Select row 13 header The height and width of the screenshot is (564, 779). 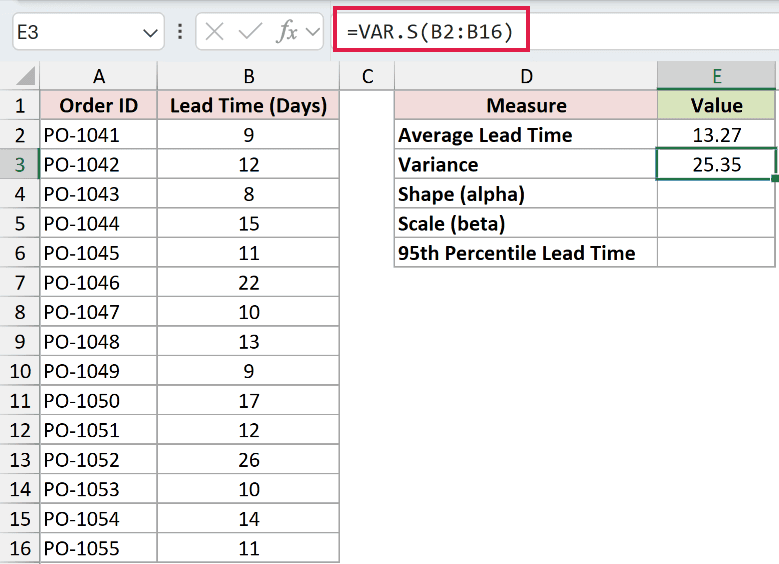pos(20,460)
